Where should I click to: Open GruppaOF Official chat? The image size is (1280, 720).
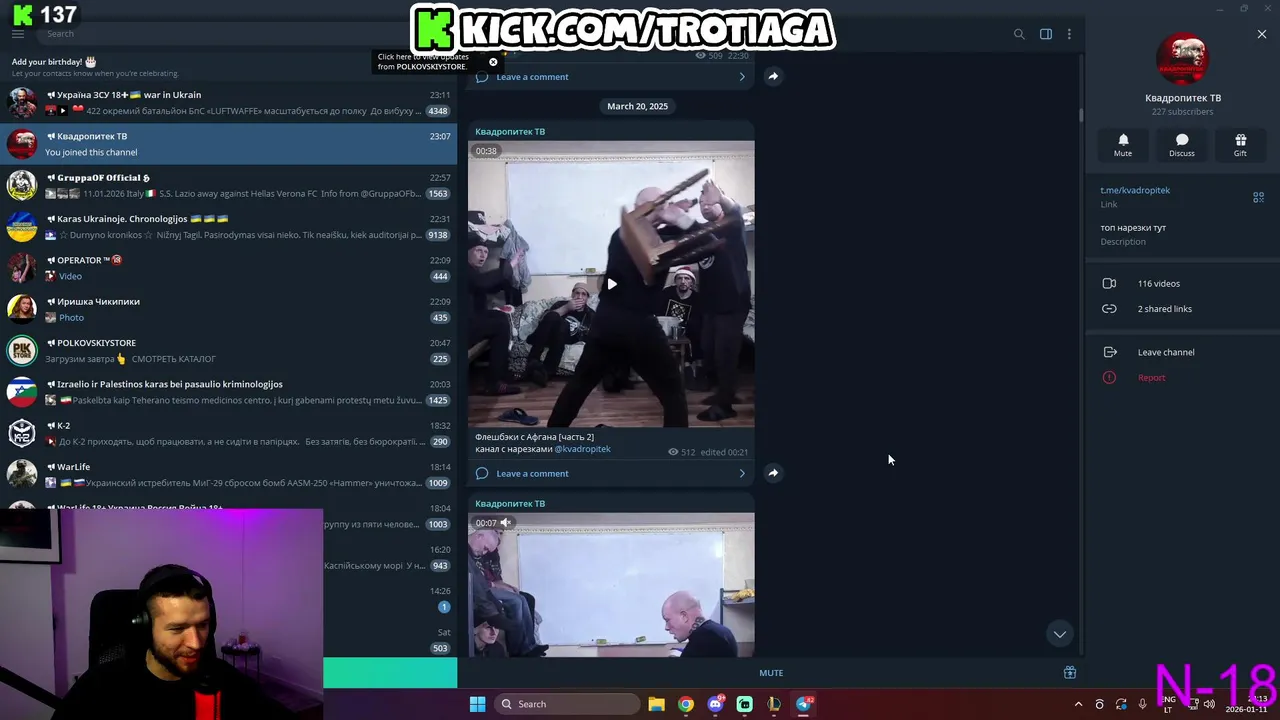(229, 185)
